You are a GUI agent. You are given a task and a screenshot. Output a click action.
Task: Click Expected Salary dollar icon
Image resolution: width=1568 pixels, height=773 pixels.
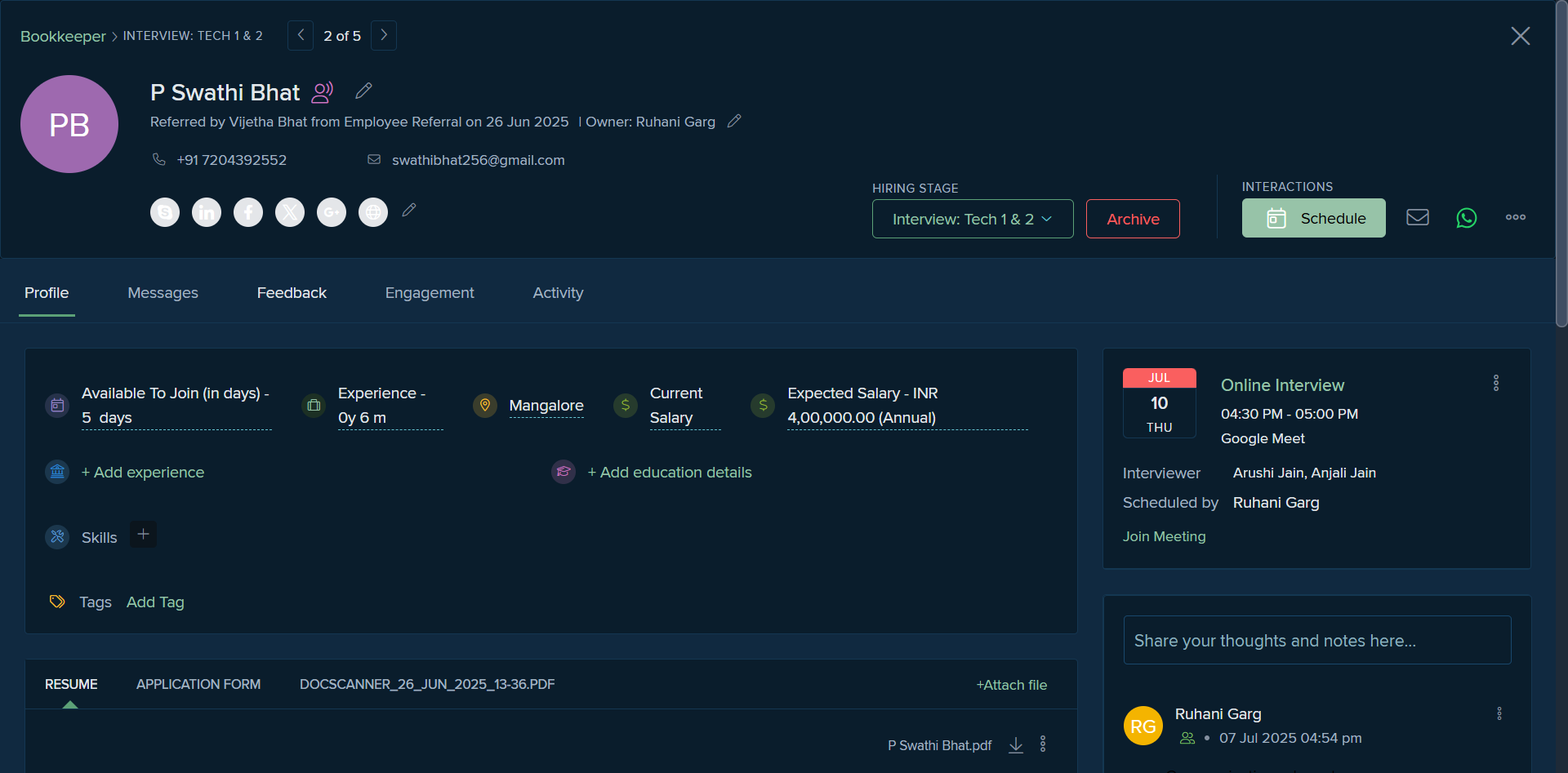(x=763, y=405)
